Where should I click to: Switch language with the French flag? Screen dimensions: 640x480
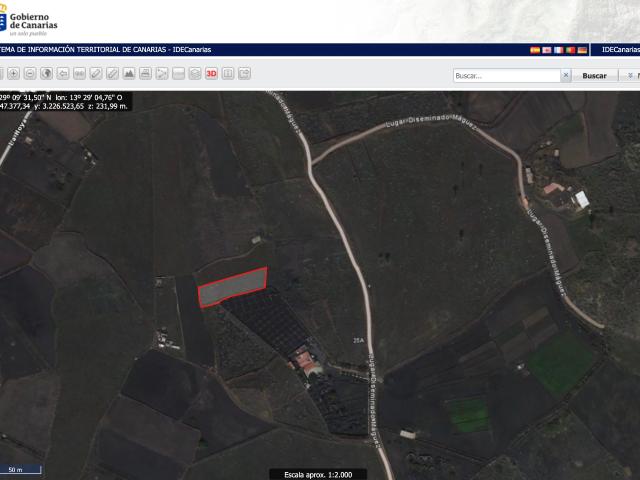[558, 49]
